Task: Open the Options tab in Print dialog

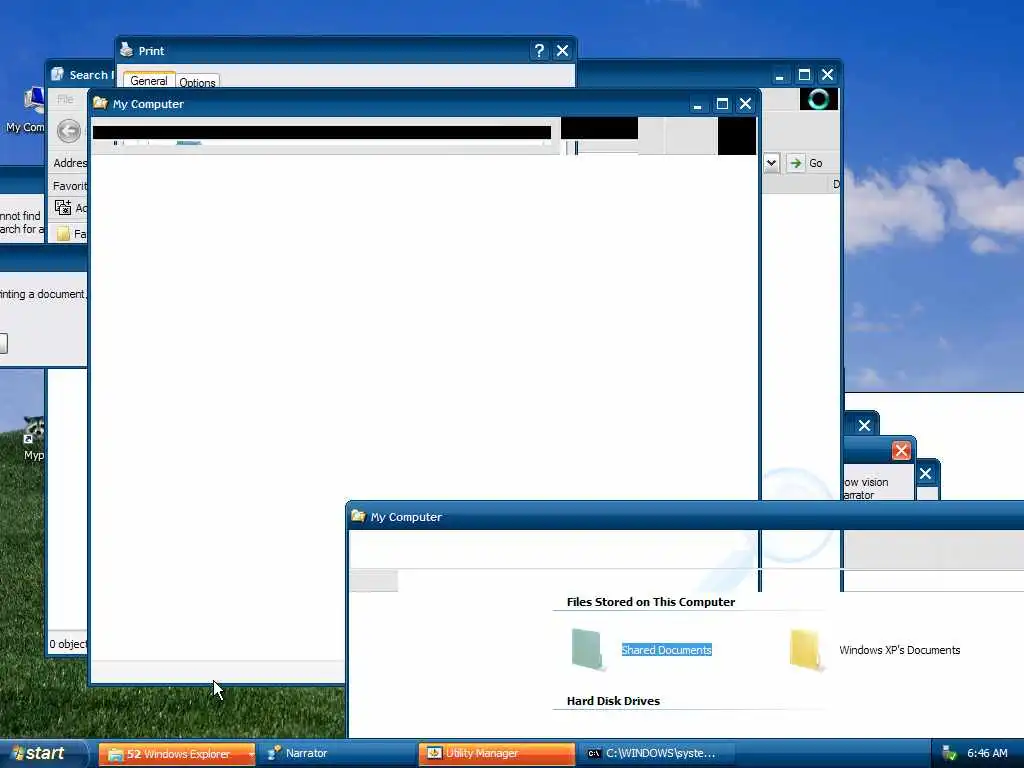Action: 197,82
